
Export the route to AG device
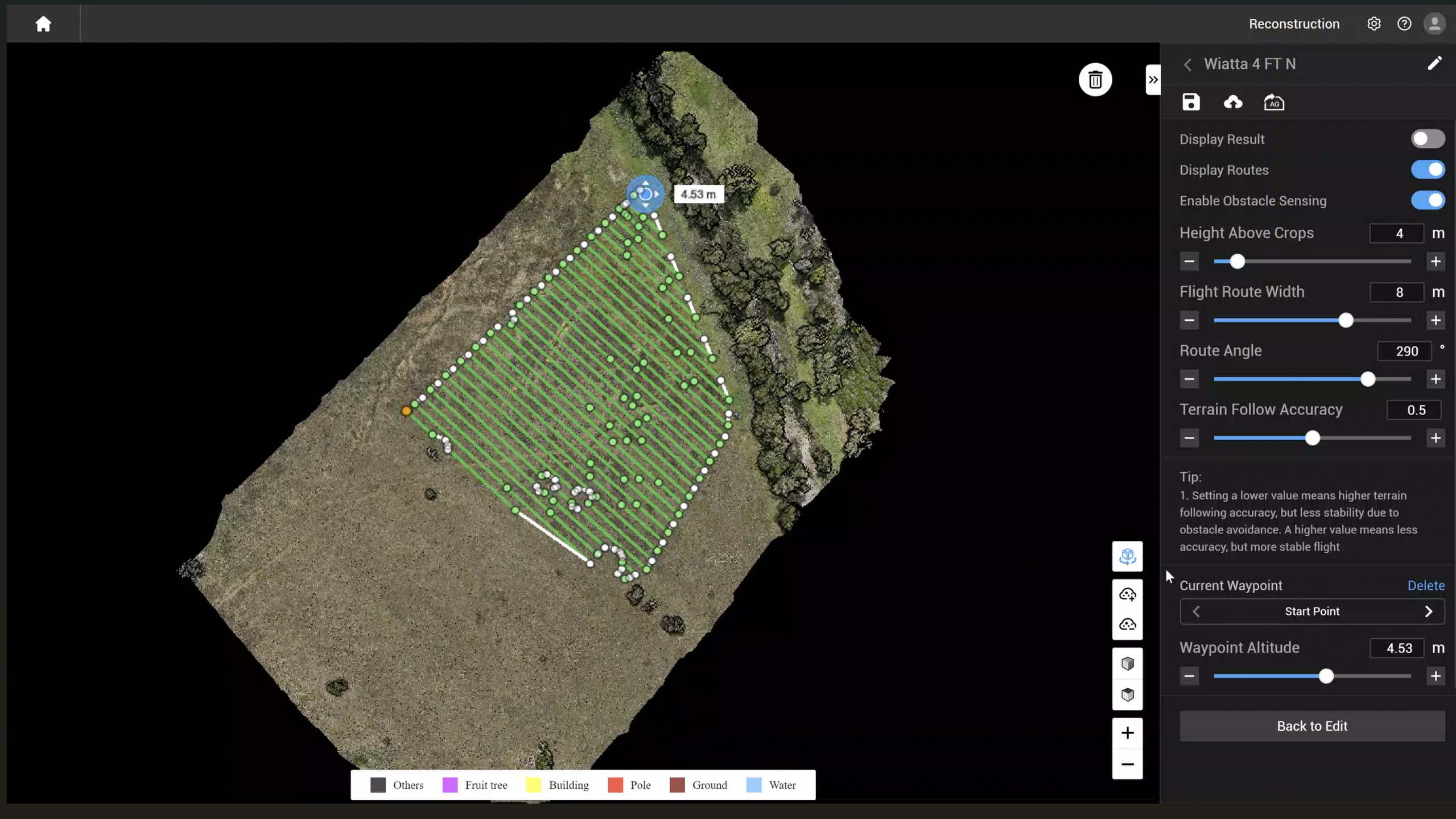pos(1273,102)
